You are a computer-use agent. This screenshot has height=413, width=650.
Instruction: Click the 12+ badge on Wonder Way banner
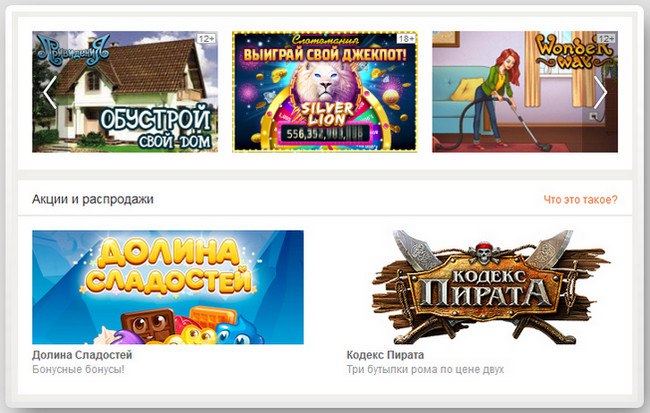pyautogui.click(x=606, y=39)
